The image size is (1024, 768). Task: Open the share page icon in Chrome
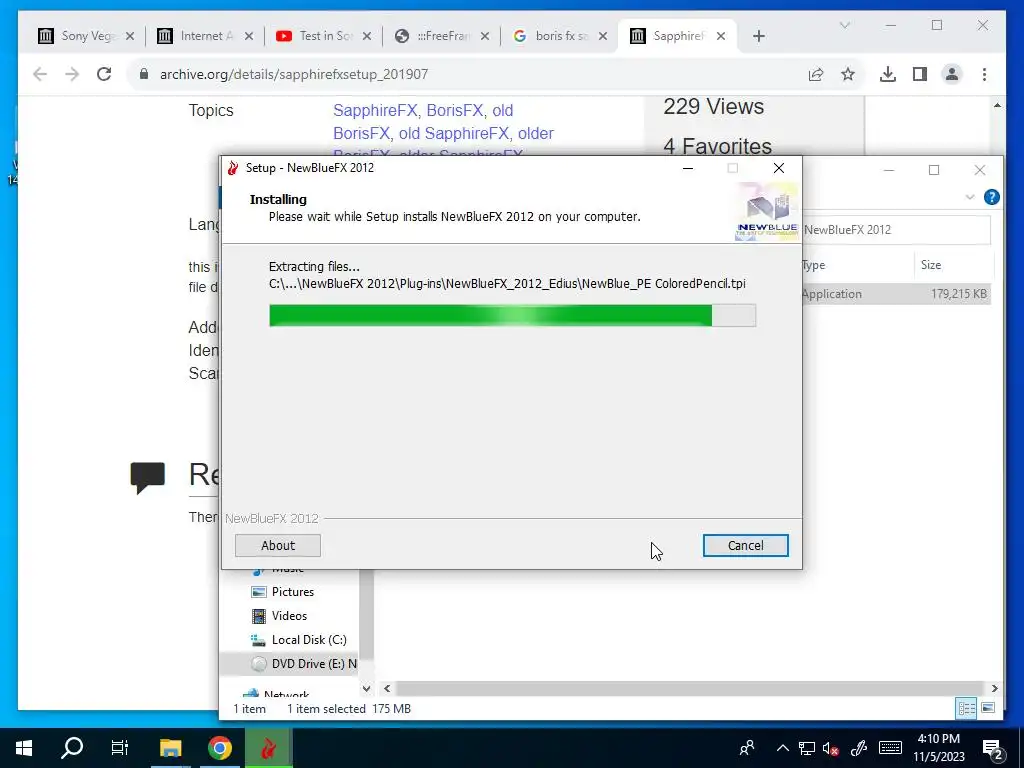816,74
